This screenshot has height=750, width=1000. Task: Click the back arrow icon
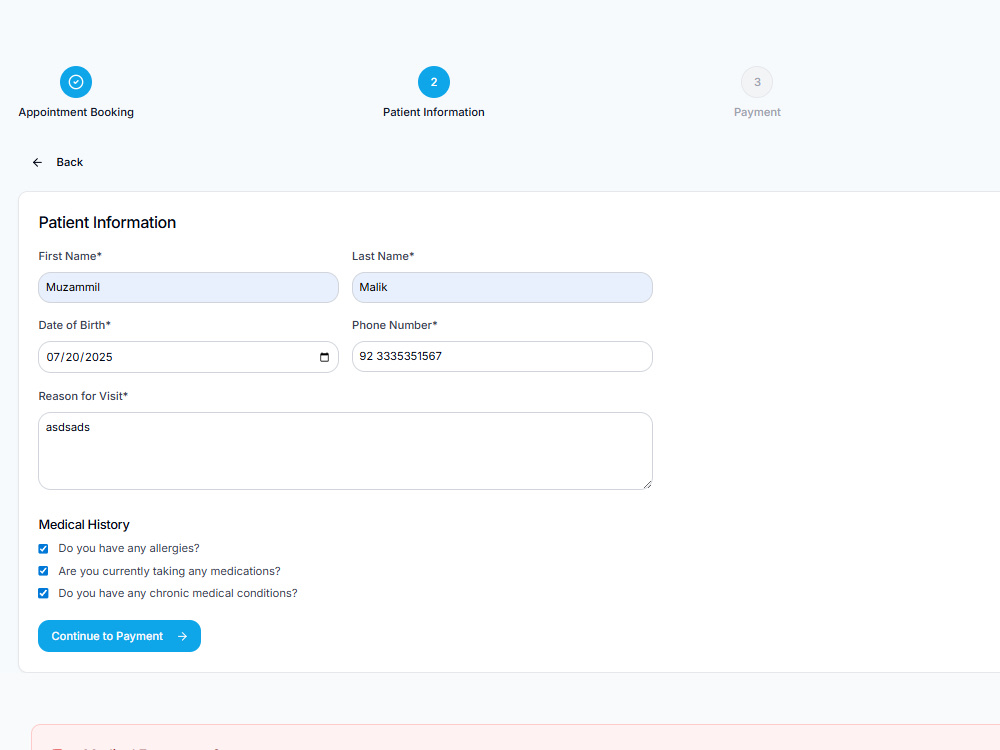click(38, 163)
